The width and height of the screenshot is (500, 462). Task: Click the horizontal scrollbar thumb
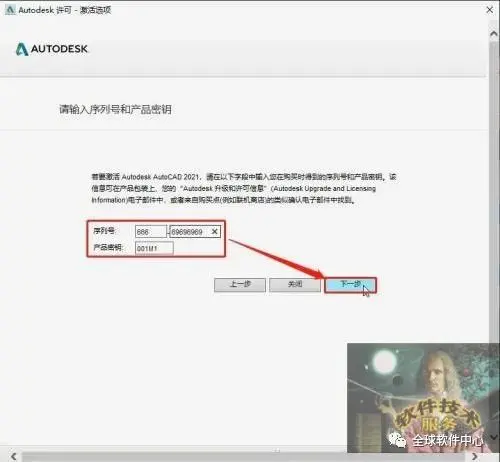(243, 456)
